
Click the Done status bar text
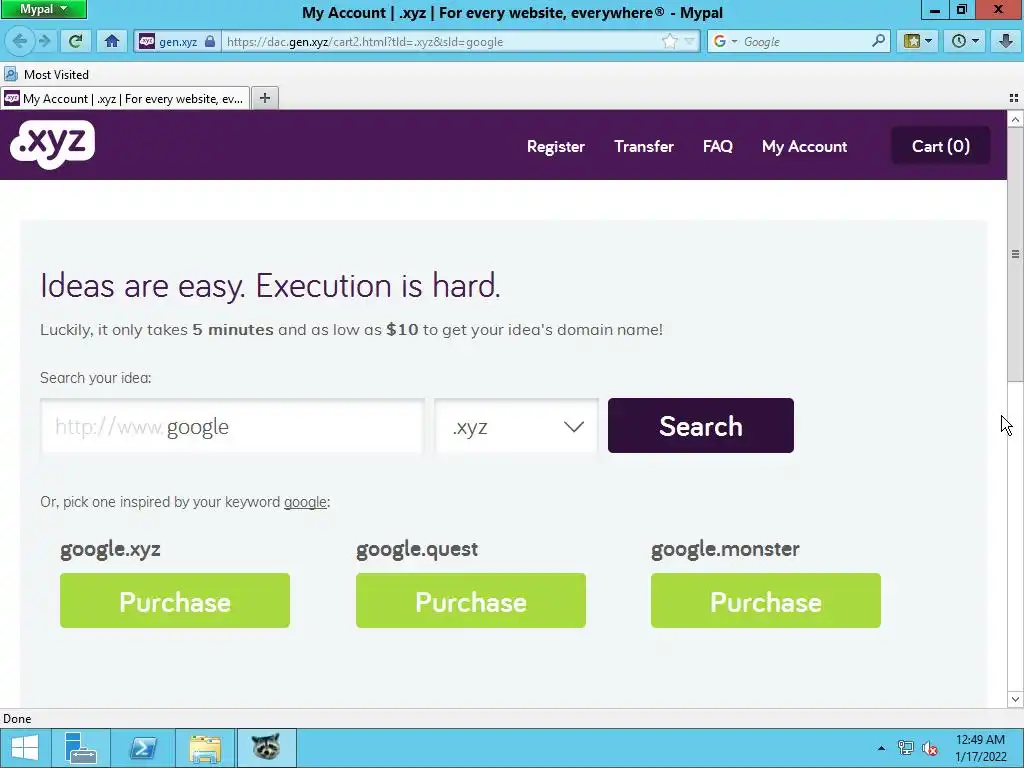tap(17, 718)
